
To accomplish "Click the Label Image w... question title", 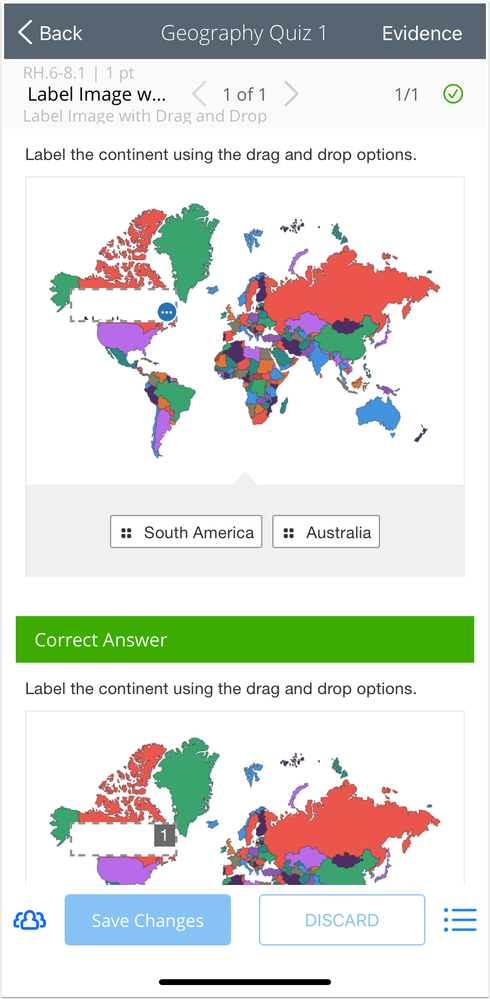I will pyautogui.click(x=96, y=95).
